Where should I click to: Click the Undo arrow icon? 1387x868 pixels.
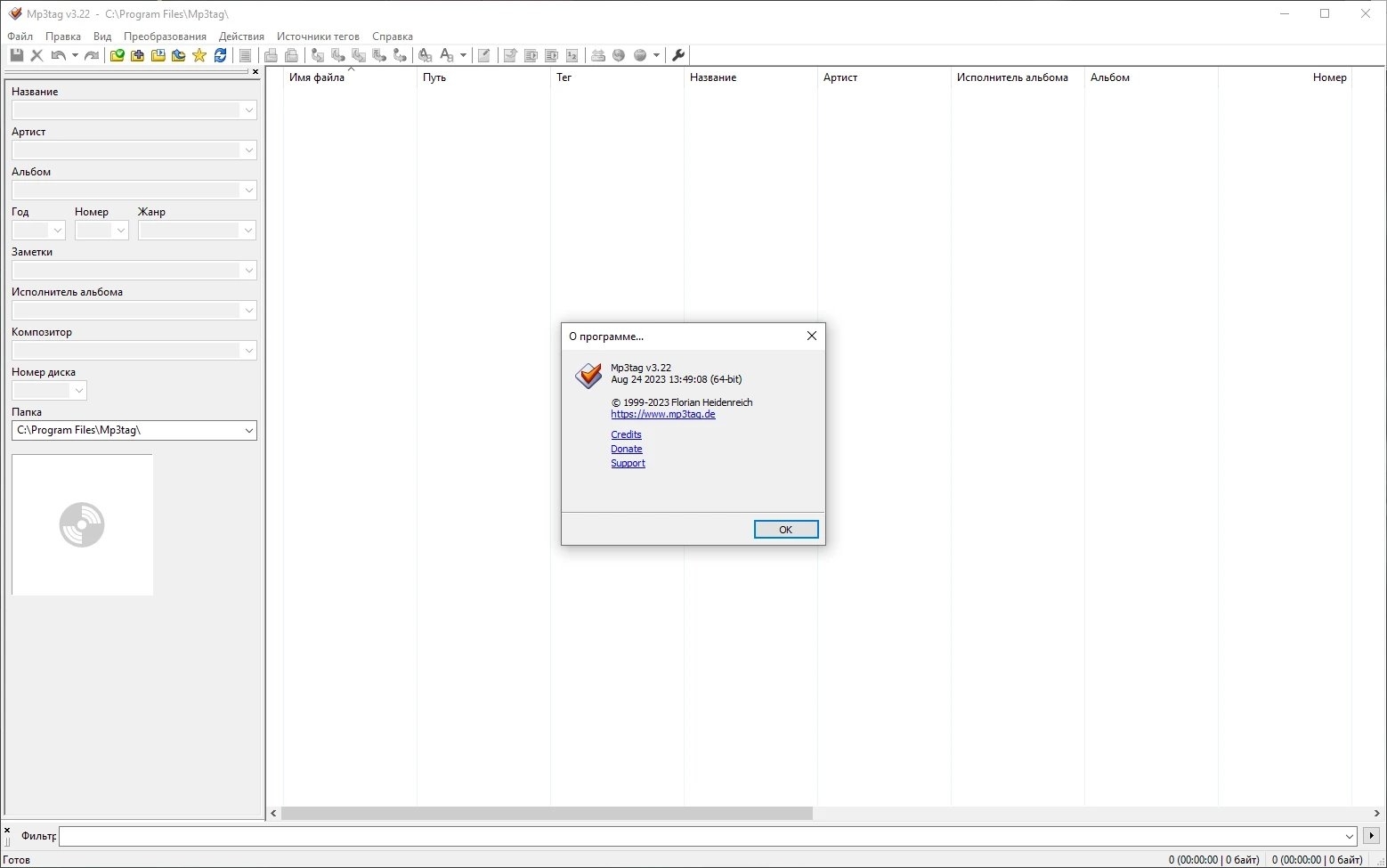[58, 55]
